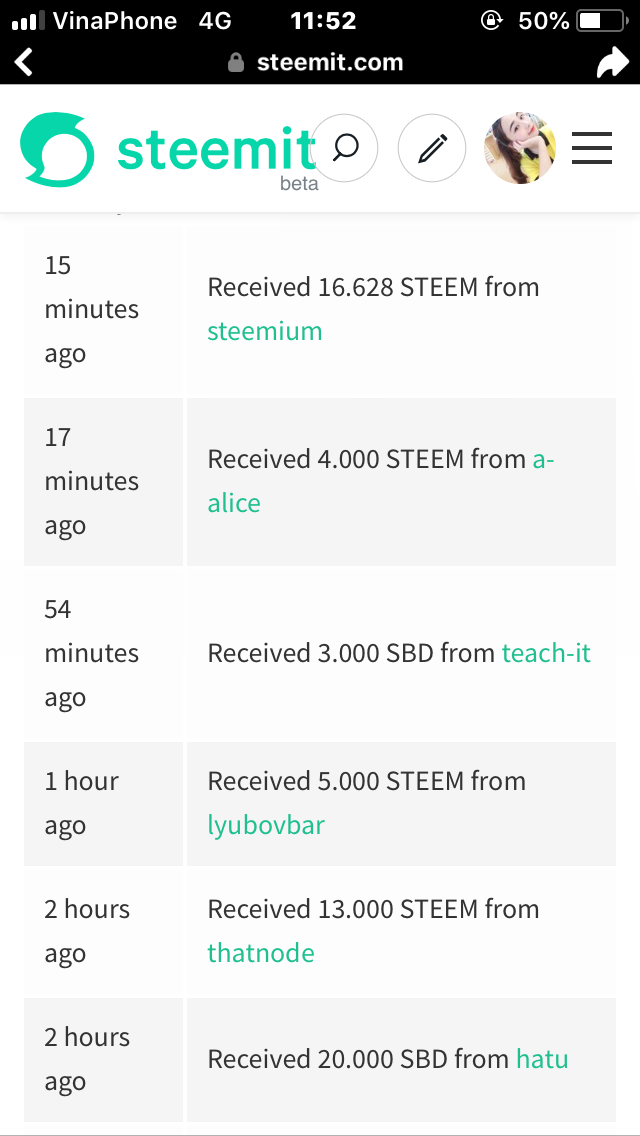Open the Steemit search icon
The width and height of the screenshot is (640, 1136).
pos(345,148)
